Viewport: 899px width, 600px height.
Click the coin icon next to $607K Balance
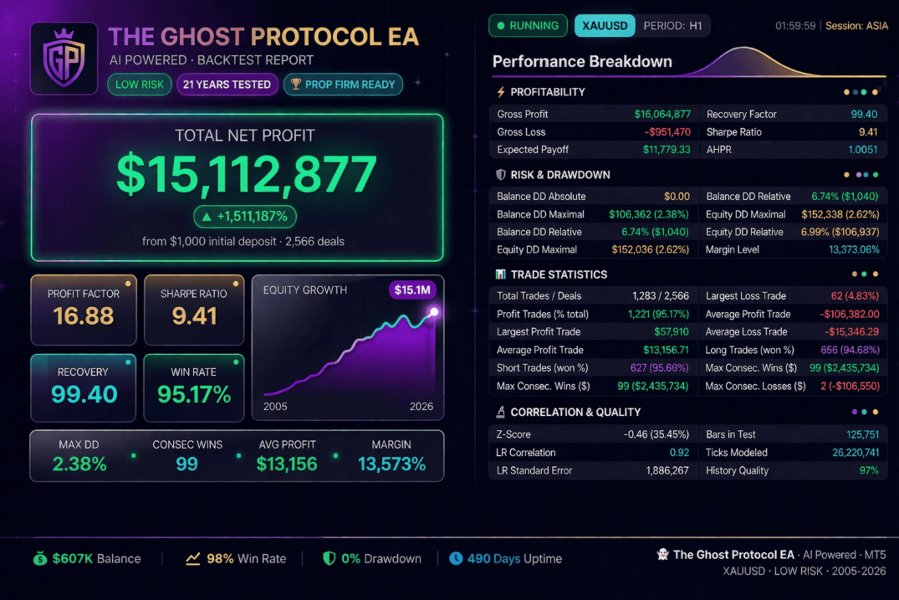(x=39, y=558)
